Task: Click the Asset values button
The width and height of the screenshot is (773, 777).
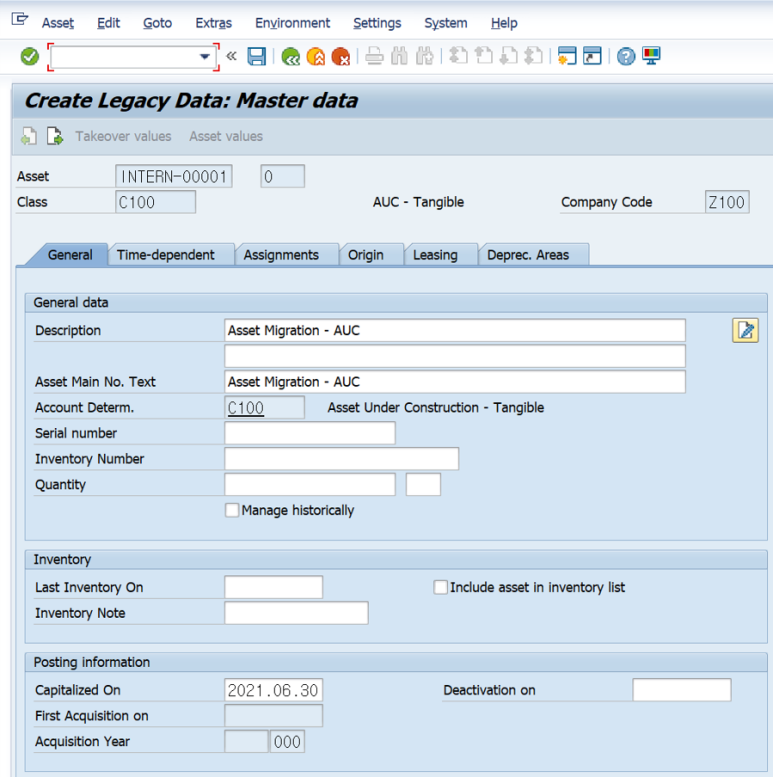Action: tap(226, 136)
